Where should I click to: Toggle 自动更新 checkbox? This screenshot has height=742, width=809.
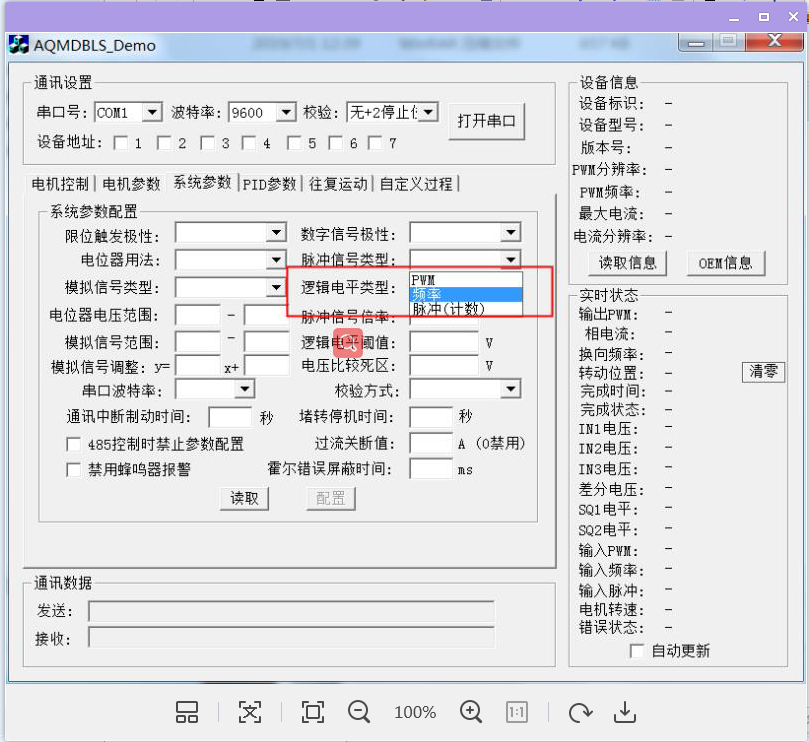637,651
